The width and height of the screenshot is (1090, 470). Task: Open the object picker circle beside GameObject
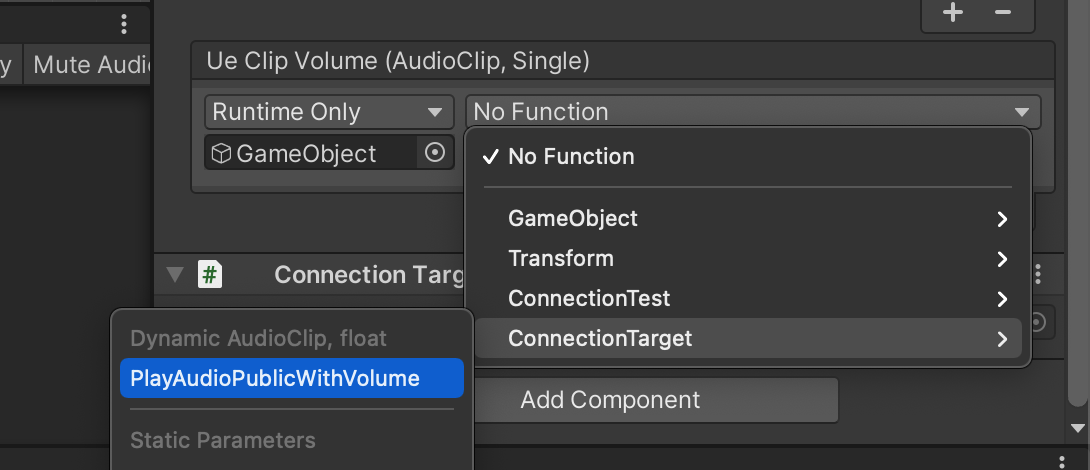point(434,153)
